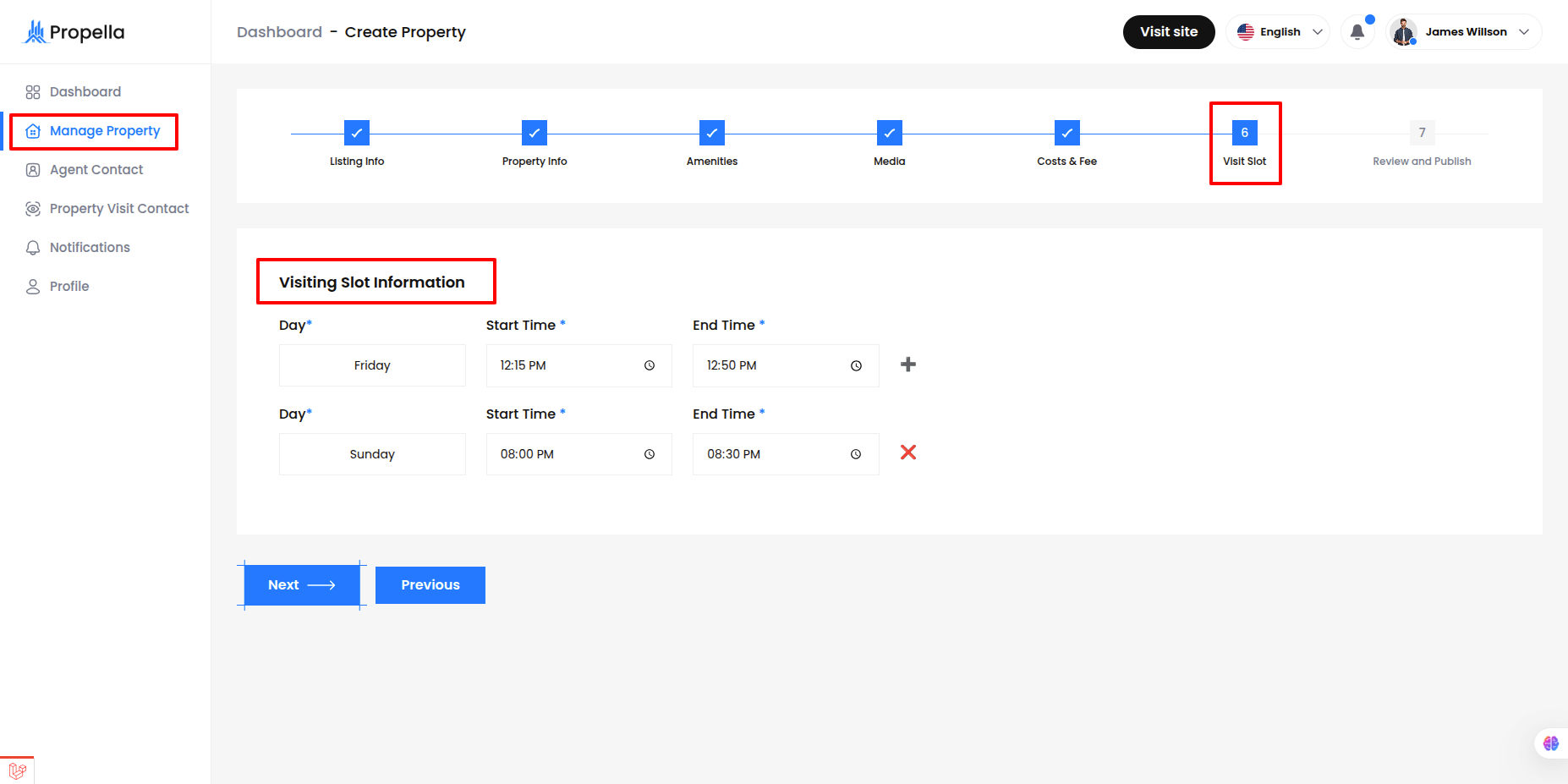The width and height of the screenshot is (1568, 784).
Task: Click the Propella logo
Action: 74,32
